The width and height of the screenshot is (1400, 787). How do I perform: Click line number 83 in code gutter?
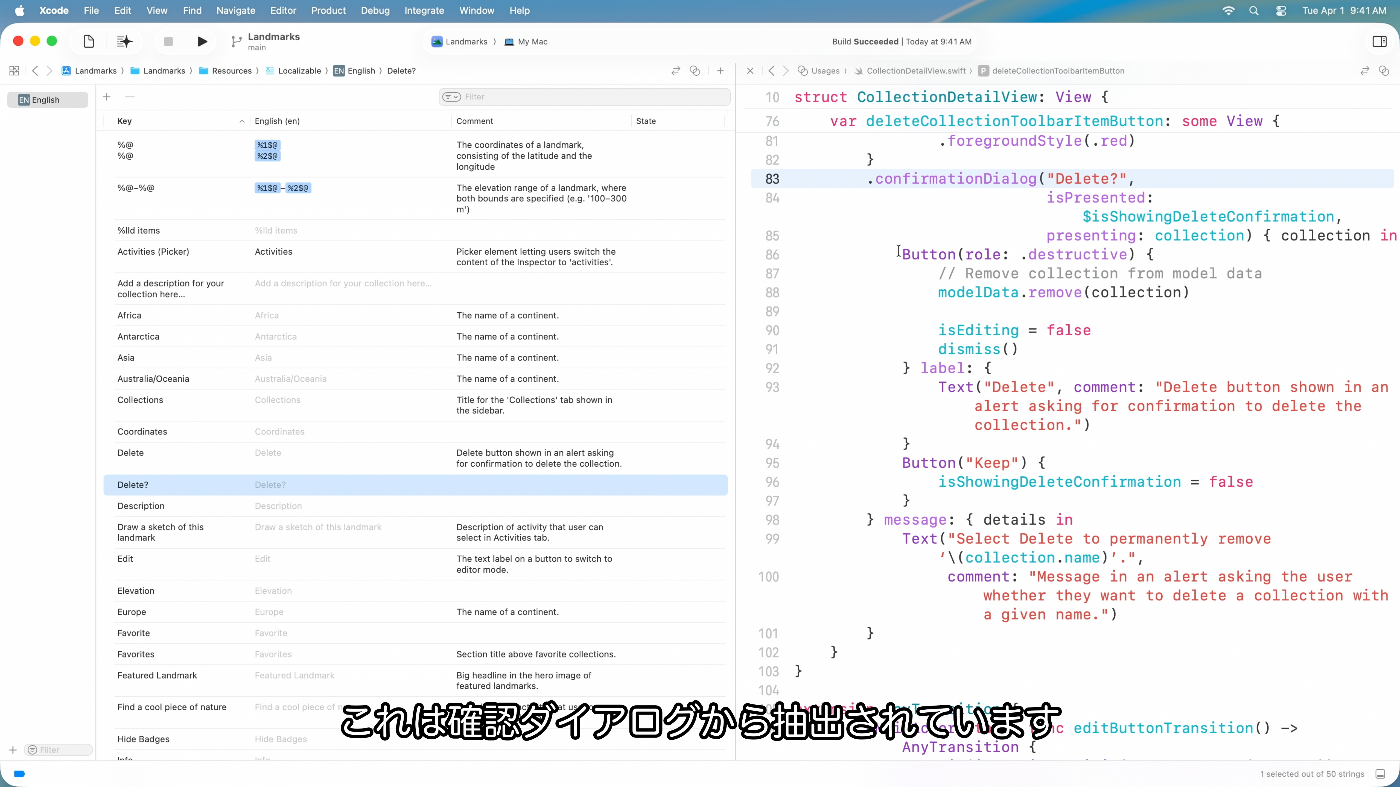tap(771, 179)
